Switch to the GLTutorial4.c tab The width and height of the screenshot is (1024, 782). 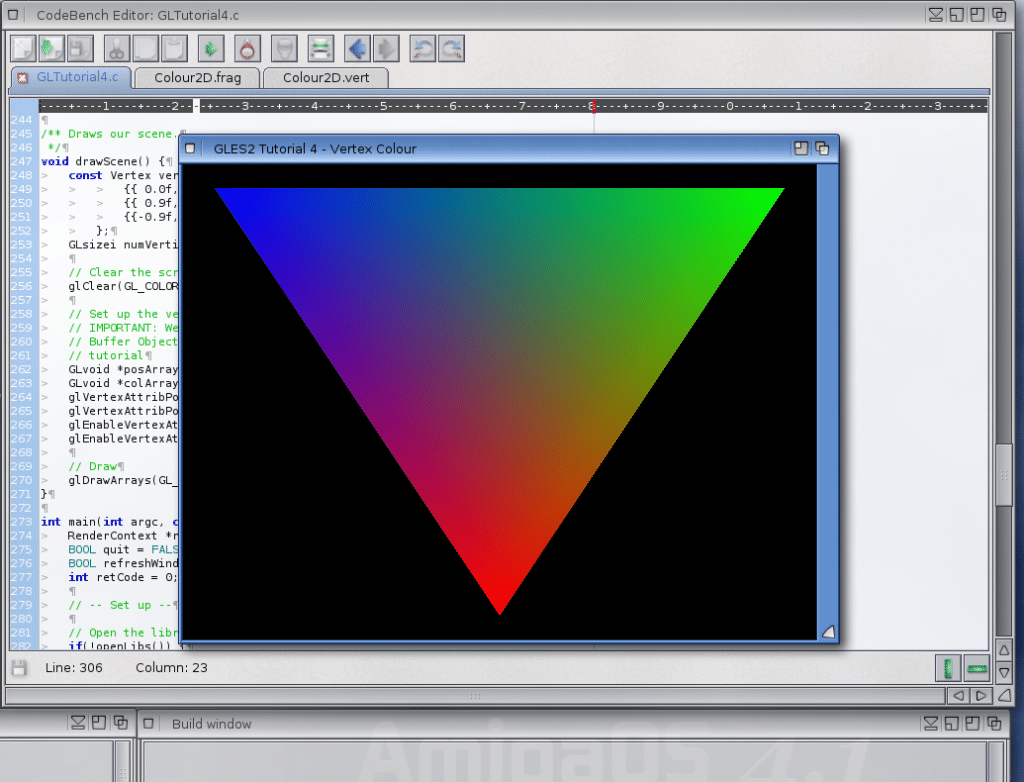77,77
